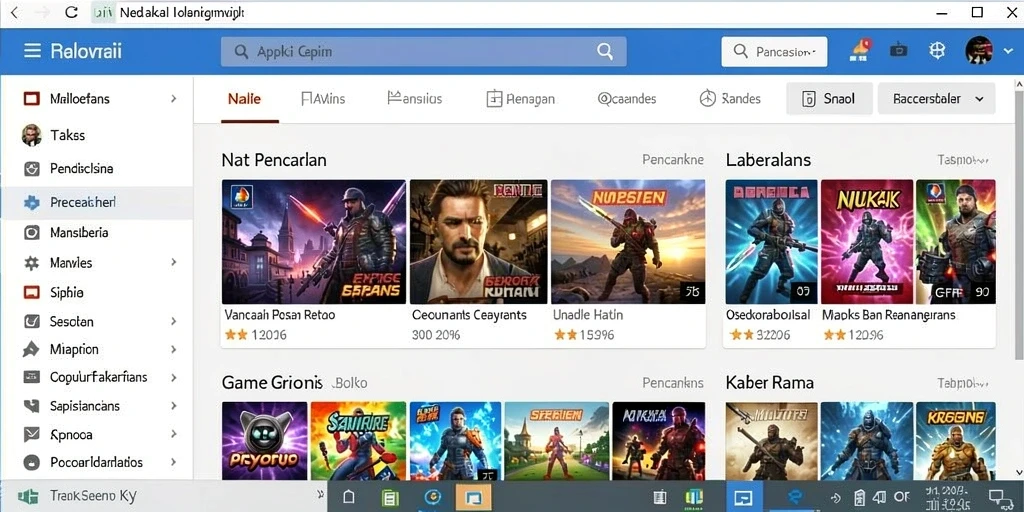Click Tabpio link beside Kaber Rama

963,383
